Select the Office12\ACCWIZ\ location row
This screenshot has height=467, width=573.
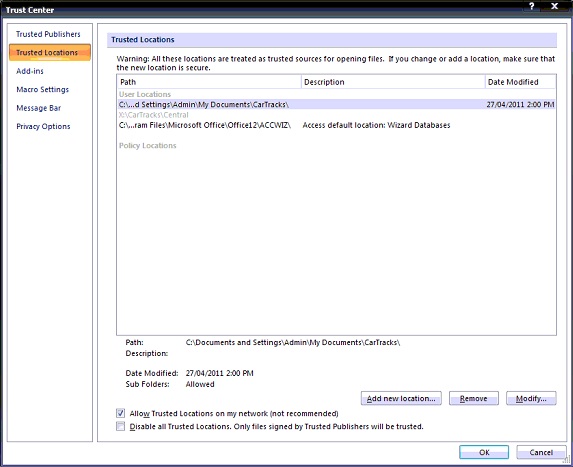[336, 125]
